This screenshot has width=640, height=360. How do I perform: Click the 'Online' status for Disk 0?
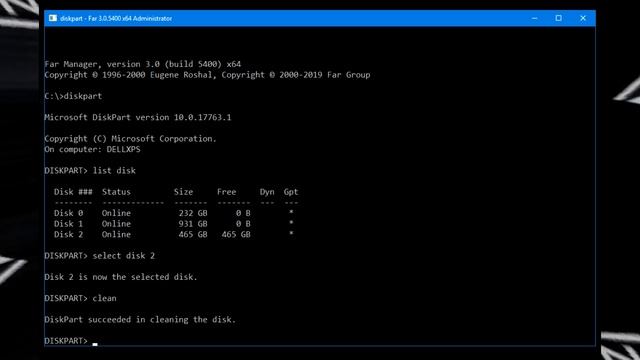pyautogui.click(x=116, y=213)
